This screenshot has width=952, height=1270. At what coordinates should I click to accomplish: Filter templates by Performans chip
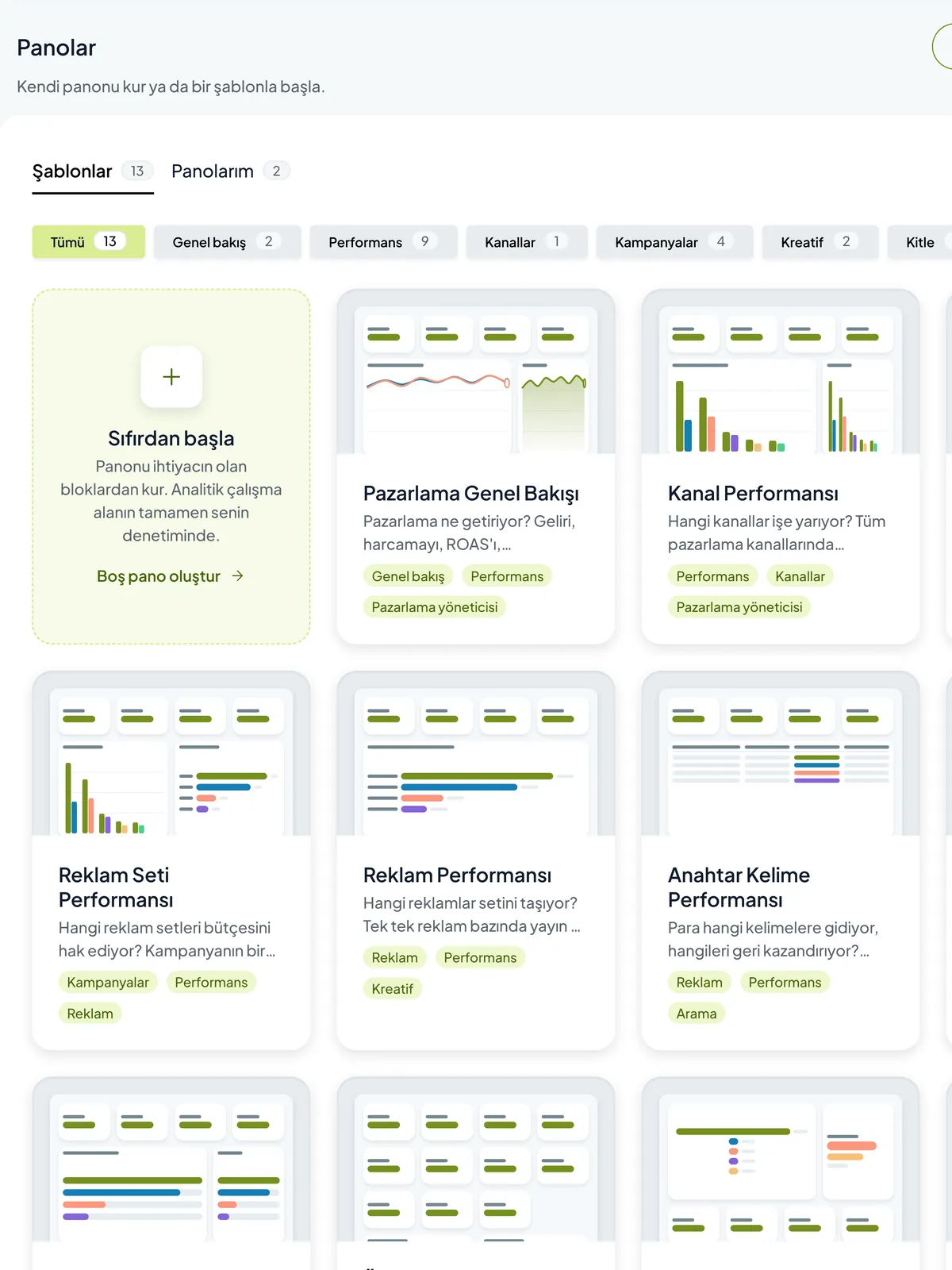[x=383, y=242]
